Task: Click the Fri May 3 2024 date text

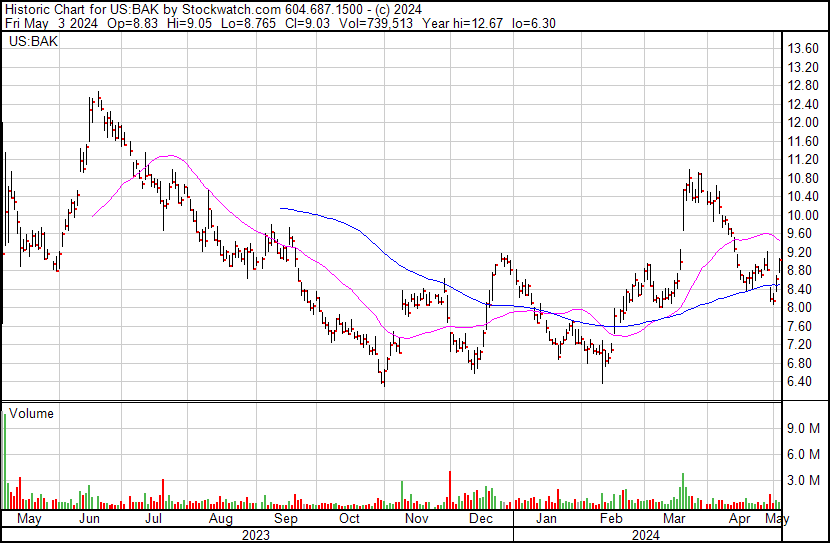Action: tap(51, 23)
